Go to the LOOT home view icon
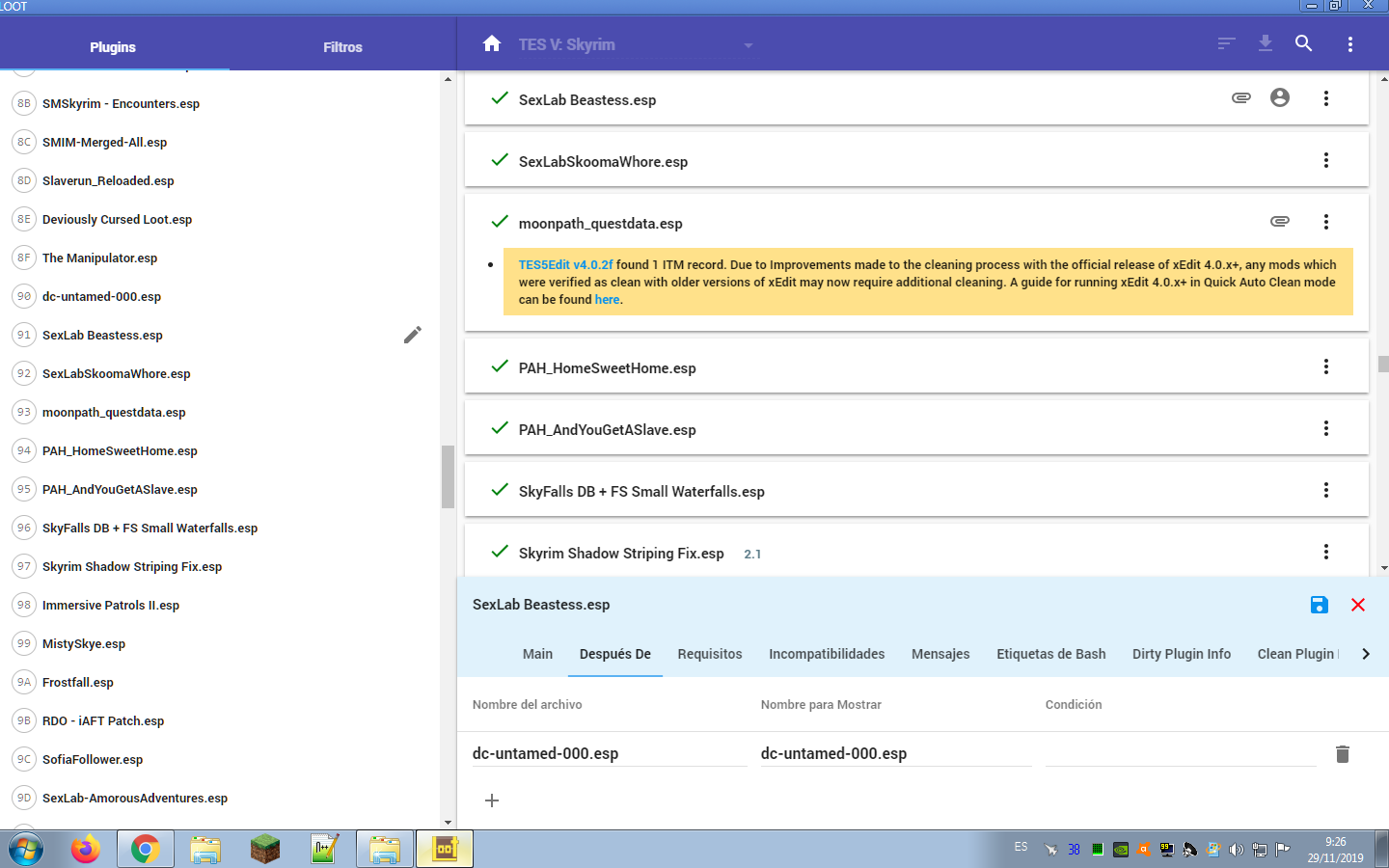The width and height of the screenshot is (1389, 868). [492, 43]
